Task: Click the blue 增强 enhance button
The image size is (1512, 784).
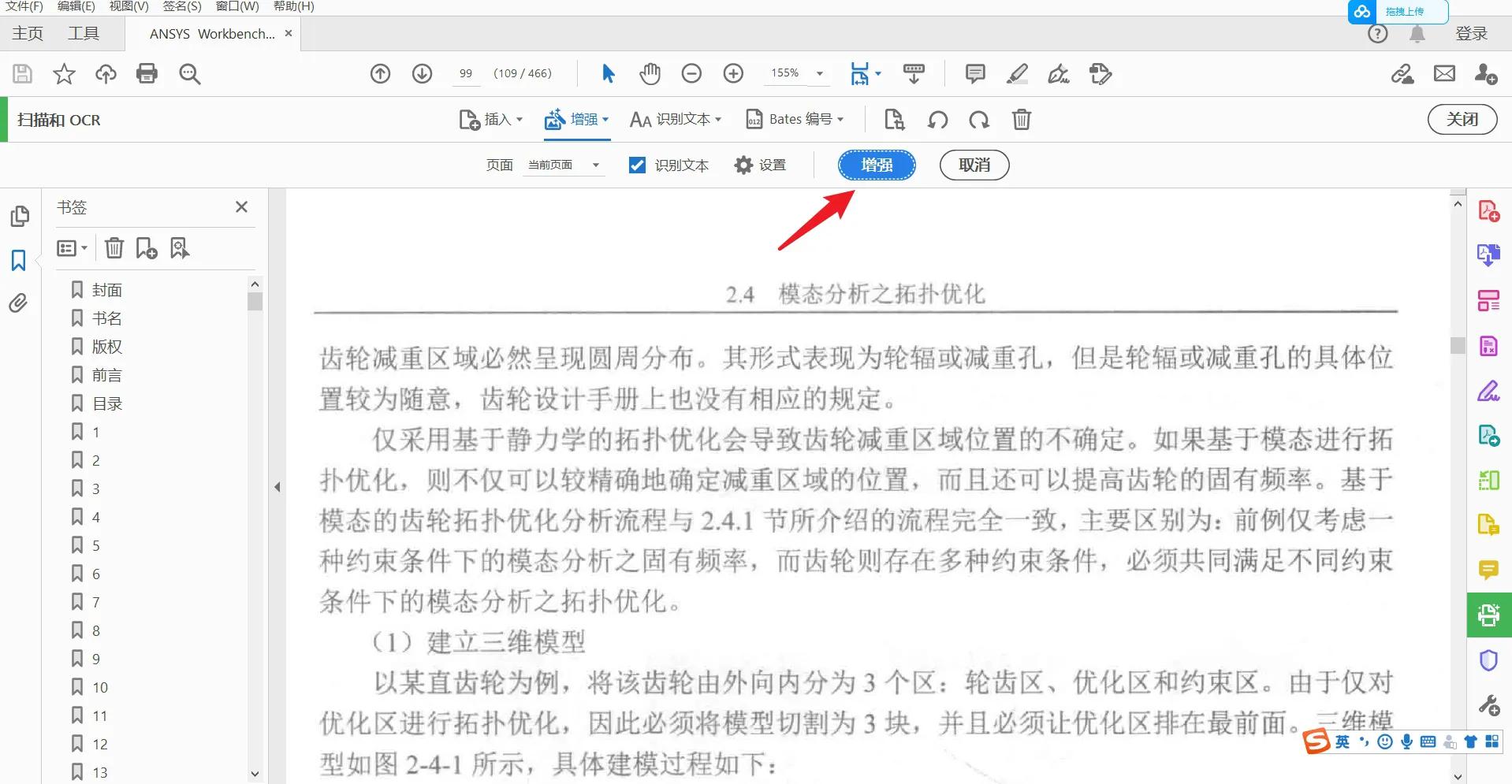Action: pos(876,165)
